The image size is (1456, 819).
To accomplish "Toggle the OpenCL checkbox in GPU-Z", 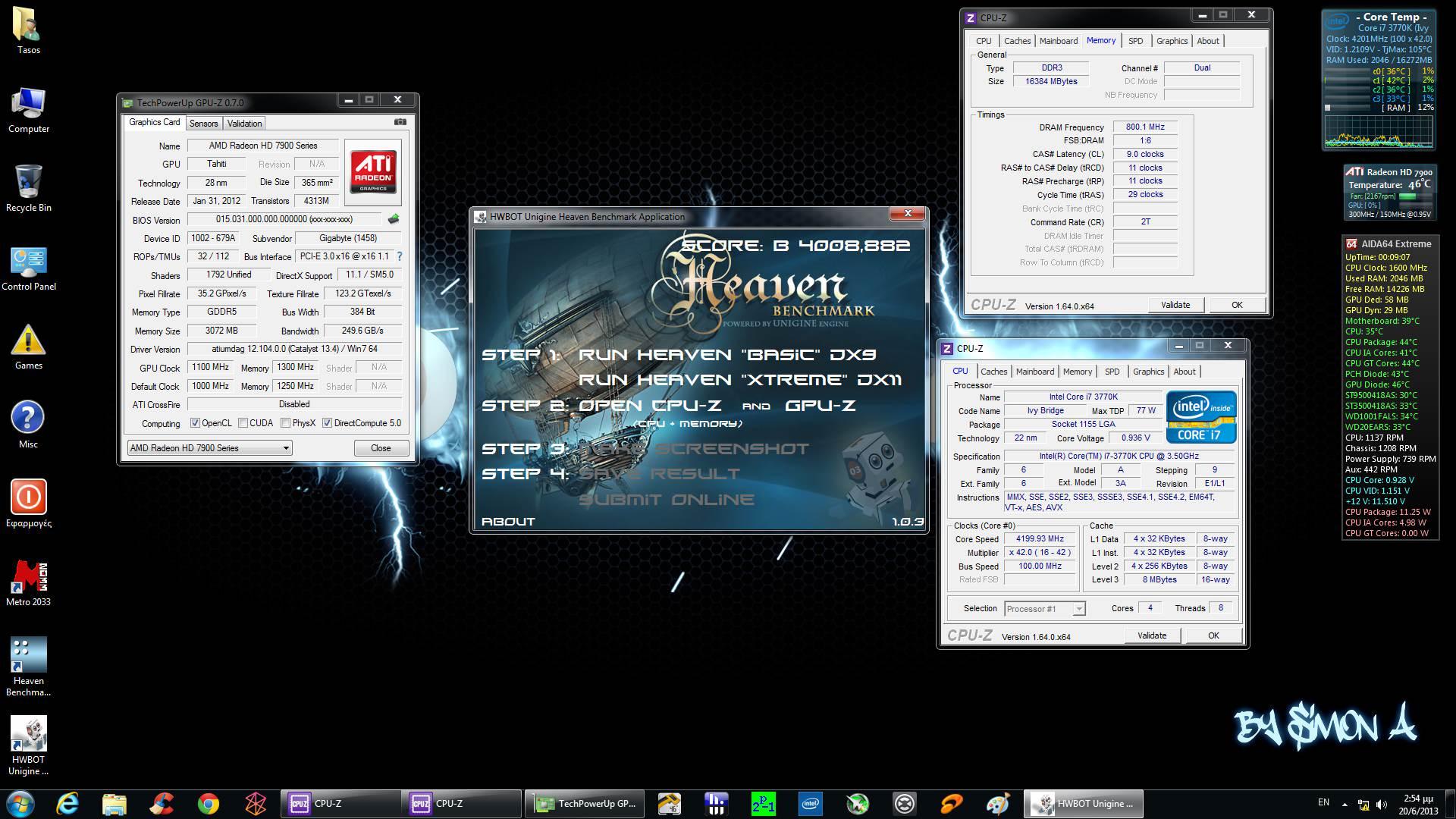I will (195, 423).
